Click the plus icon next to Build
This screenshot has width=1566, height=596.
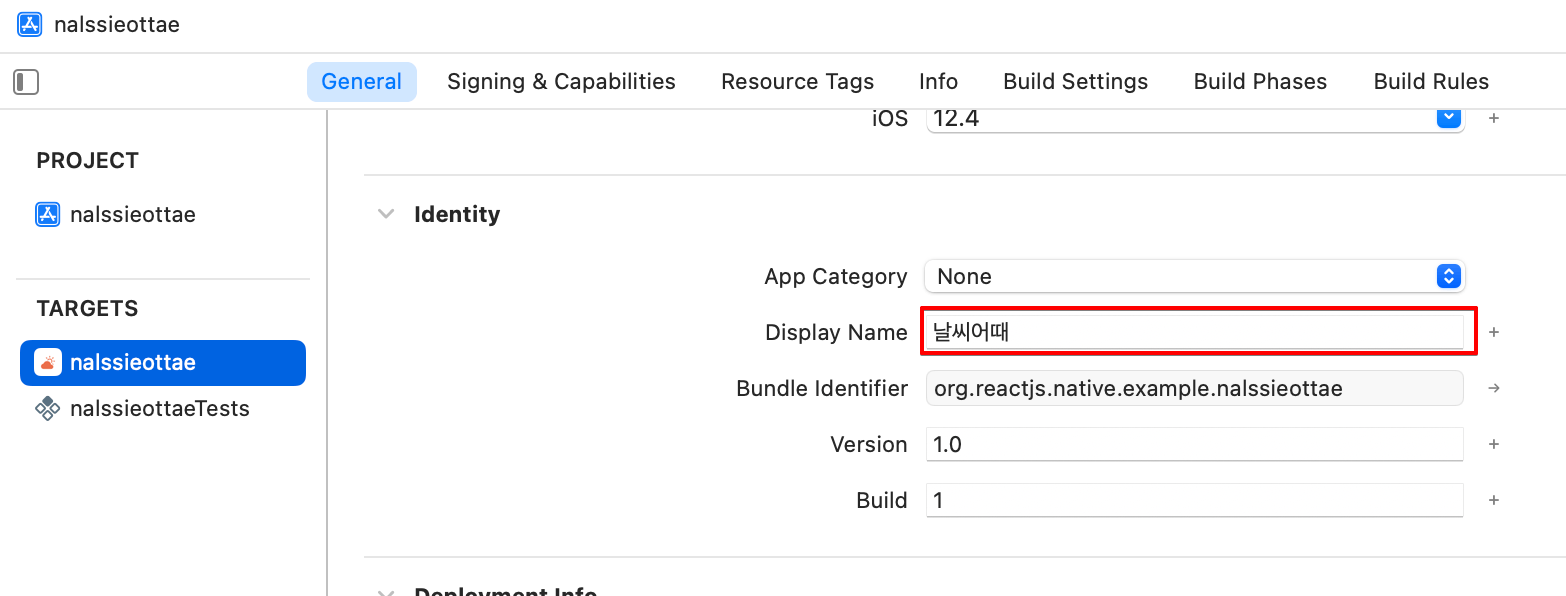click(1494, 500)
